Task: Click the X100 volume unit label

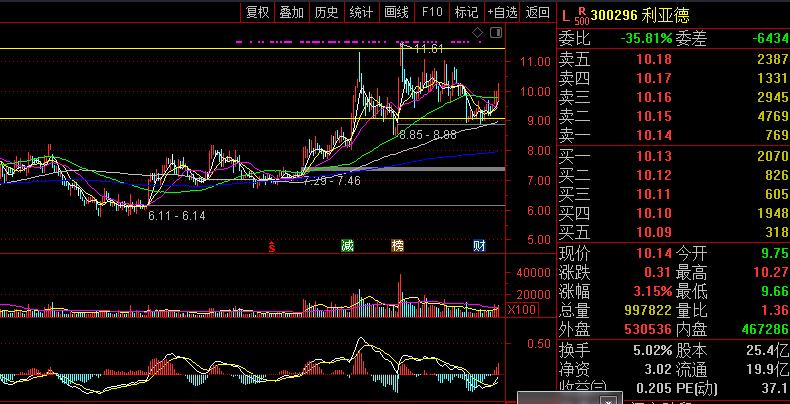Action: (x=522, y=310)
